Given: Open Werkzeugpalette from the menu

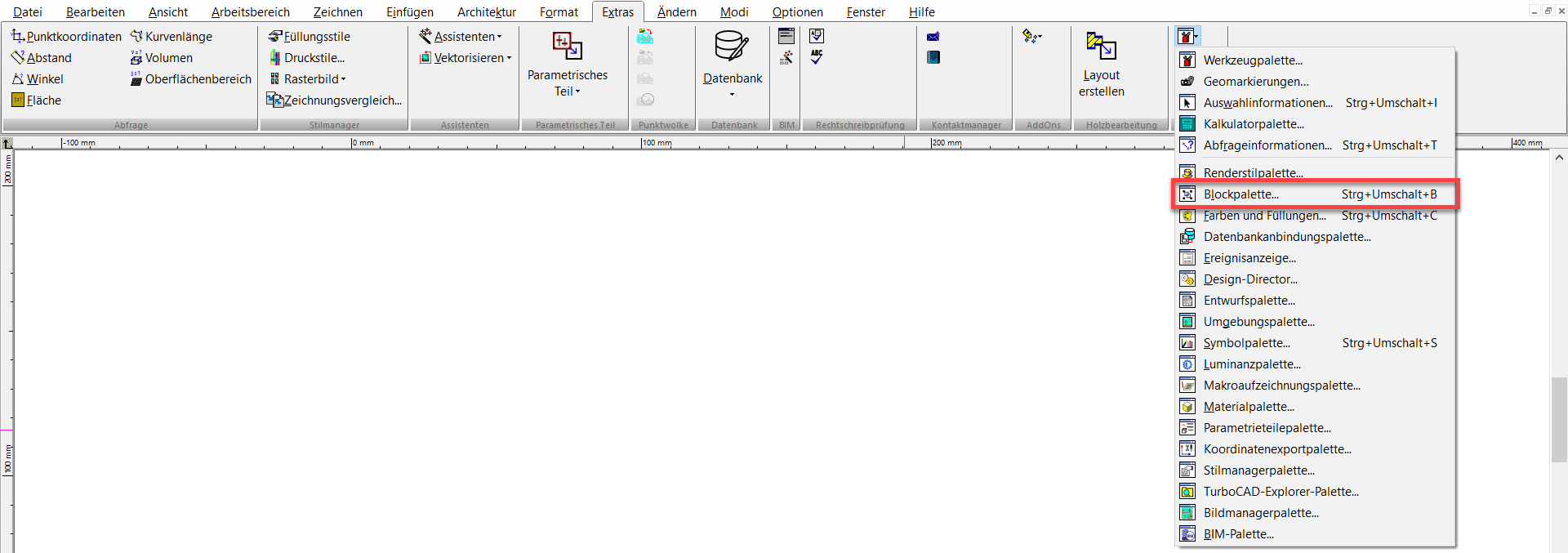Looking at the screenshot, I should pyautogui.click(x=1315, y=60).
